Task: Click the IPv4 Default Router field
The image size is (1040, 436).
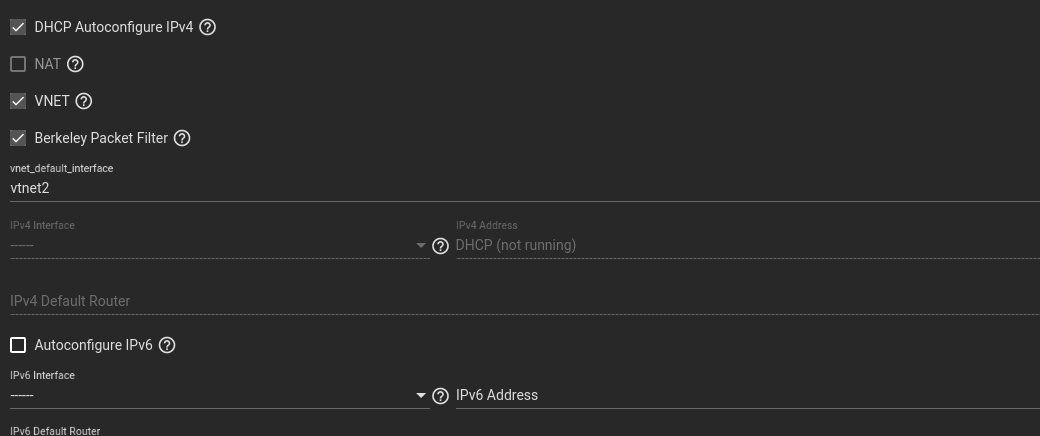Action: pyautogui.click(x=525, y=301)
